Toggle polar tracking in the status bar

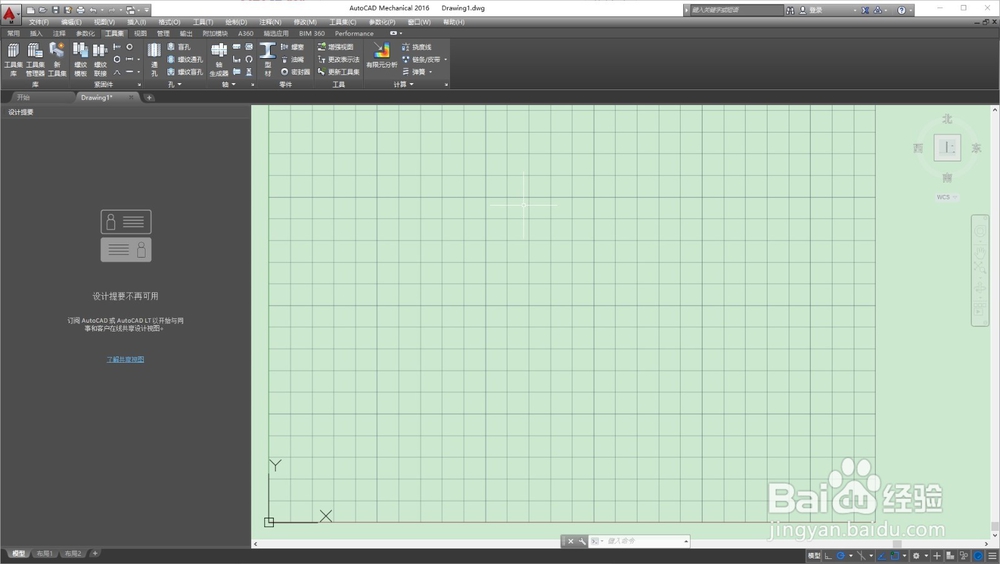tap(841, 556)
